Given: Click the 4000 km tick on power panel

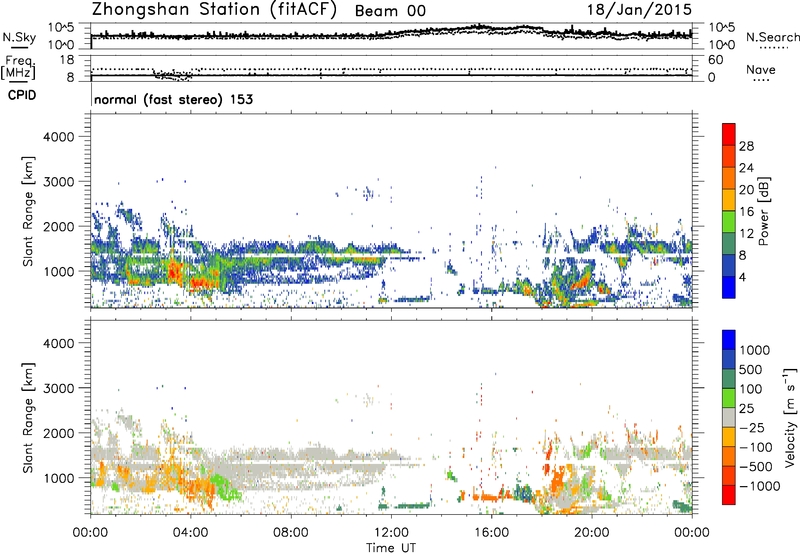Looking at the screenshot, I should 59,137.
